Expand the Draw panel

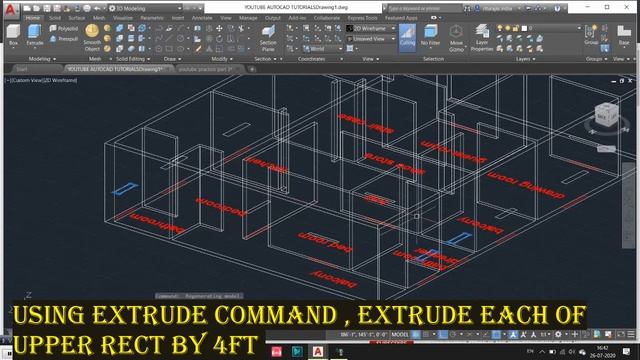(x=172, y=59)
